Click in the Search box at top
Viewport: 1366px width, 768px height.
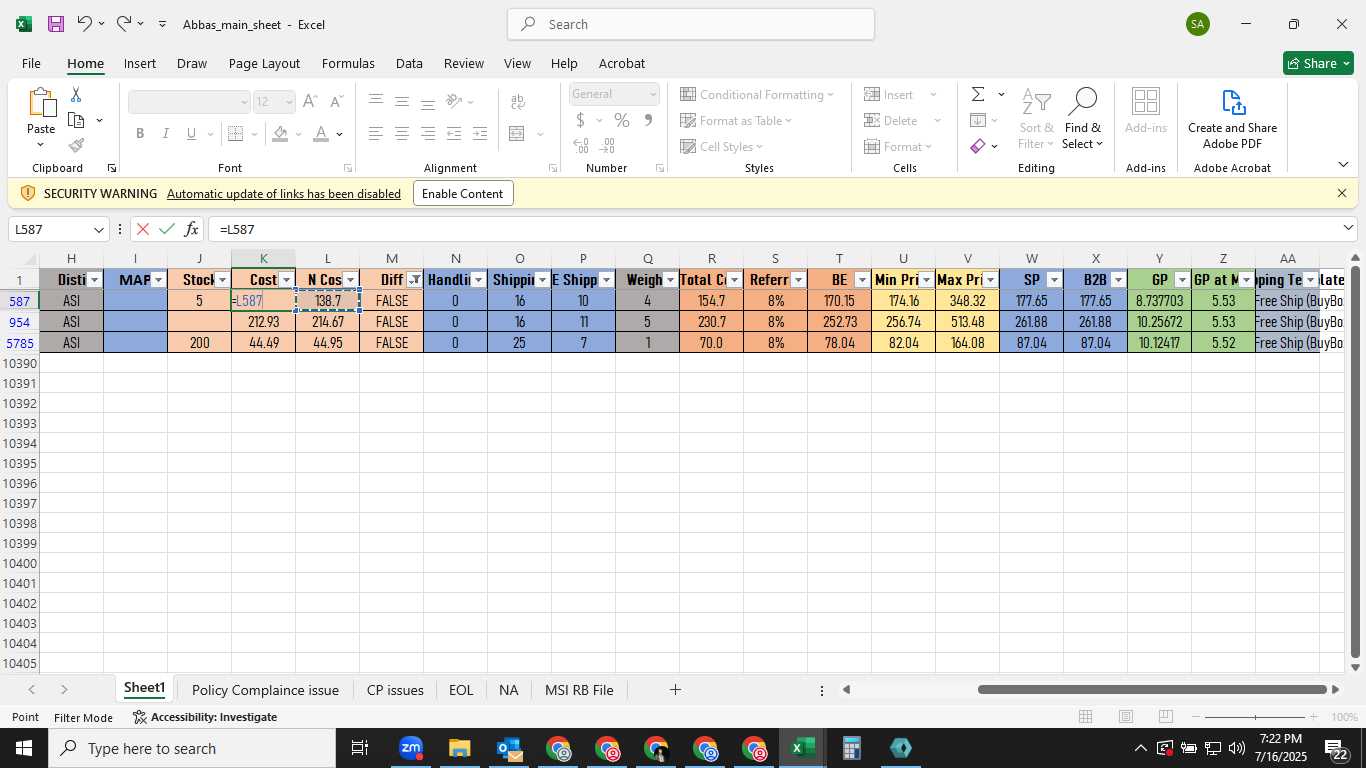pyautogui.click(x=691, y=24)
